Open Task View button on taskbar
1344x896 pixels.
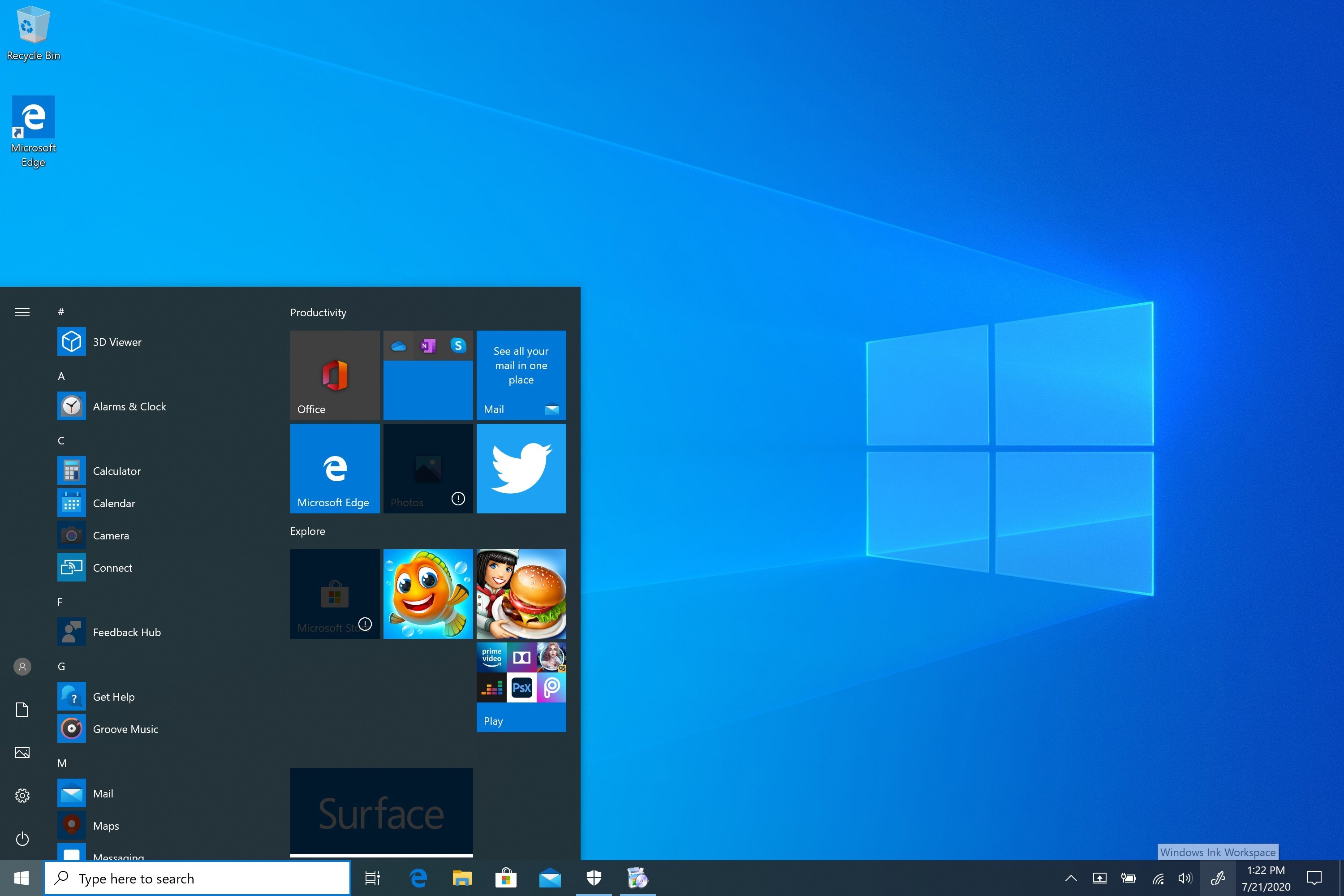click(370, 878)
